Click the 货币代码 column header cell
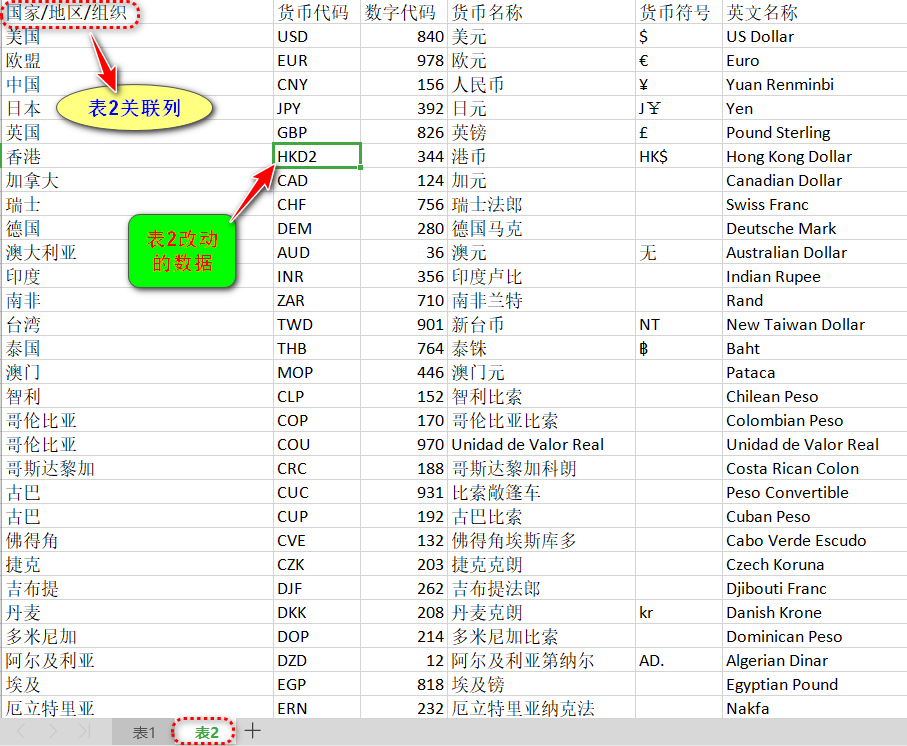This screenshot has height=746, width=907. tap(312, 13)
